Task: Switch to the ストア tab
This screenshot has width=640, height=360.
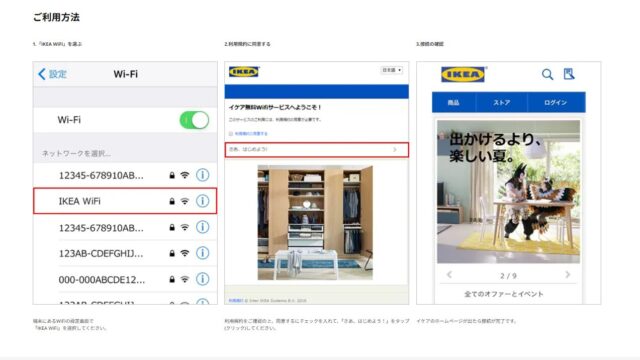Action: (502, 102)
